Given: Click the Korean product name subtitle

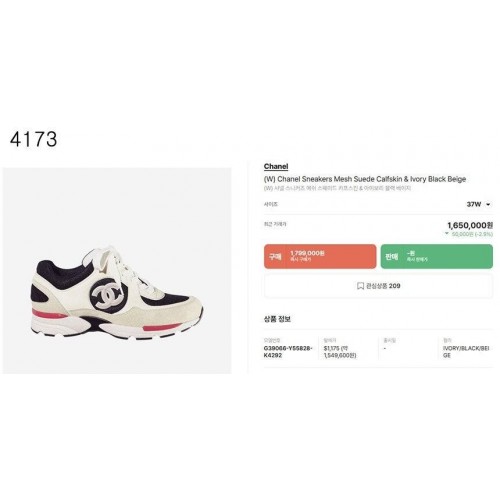Looking at the screenshot, I should (337, 188).
